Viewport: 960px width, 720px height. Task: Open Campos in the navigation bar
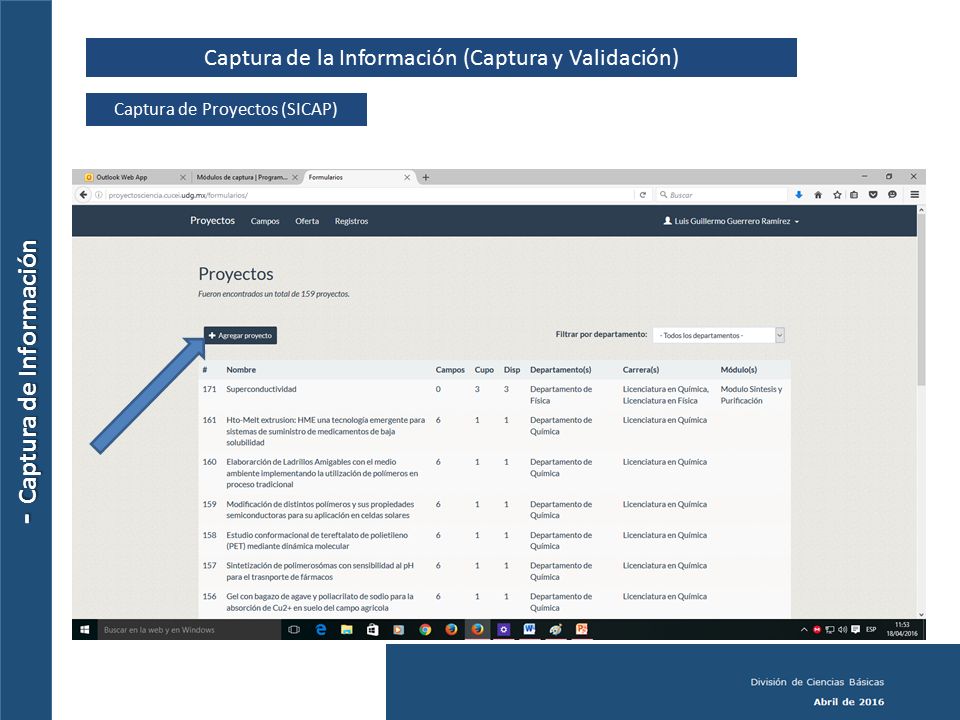(x=265, y=221)
